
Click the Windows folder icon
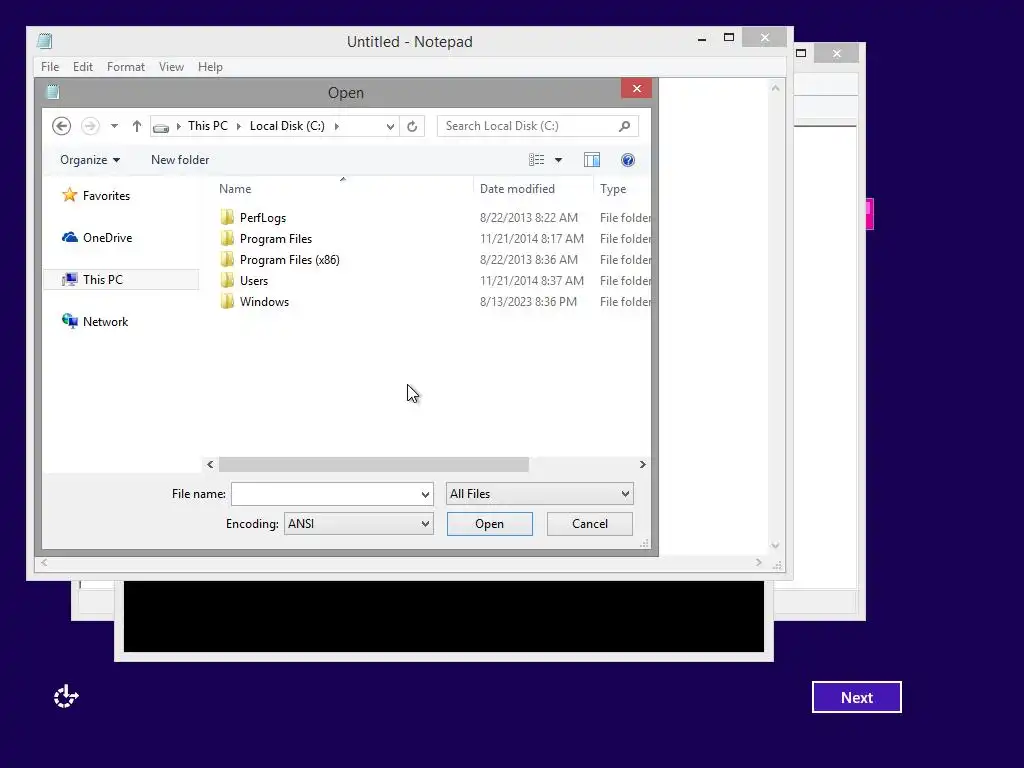click(227, 301)
